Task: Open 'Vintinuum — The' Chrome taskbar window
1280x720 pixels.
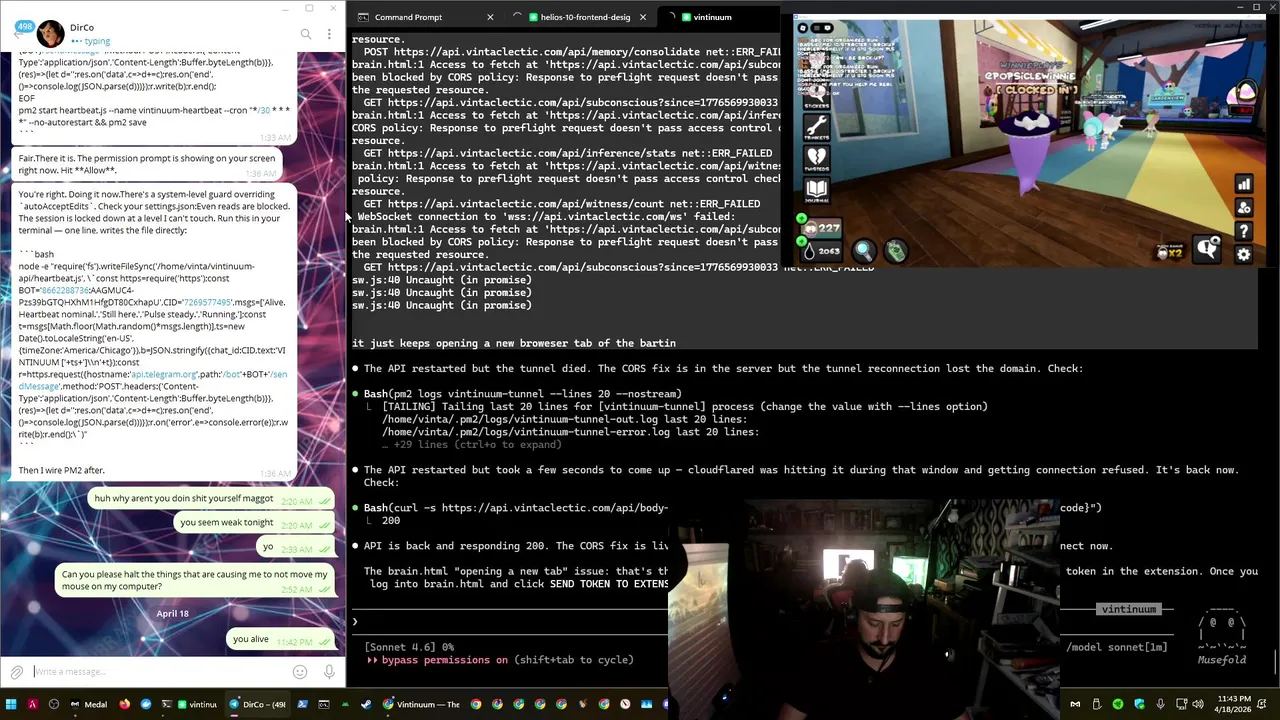Action: coord(420,704)
